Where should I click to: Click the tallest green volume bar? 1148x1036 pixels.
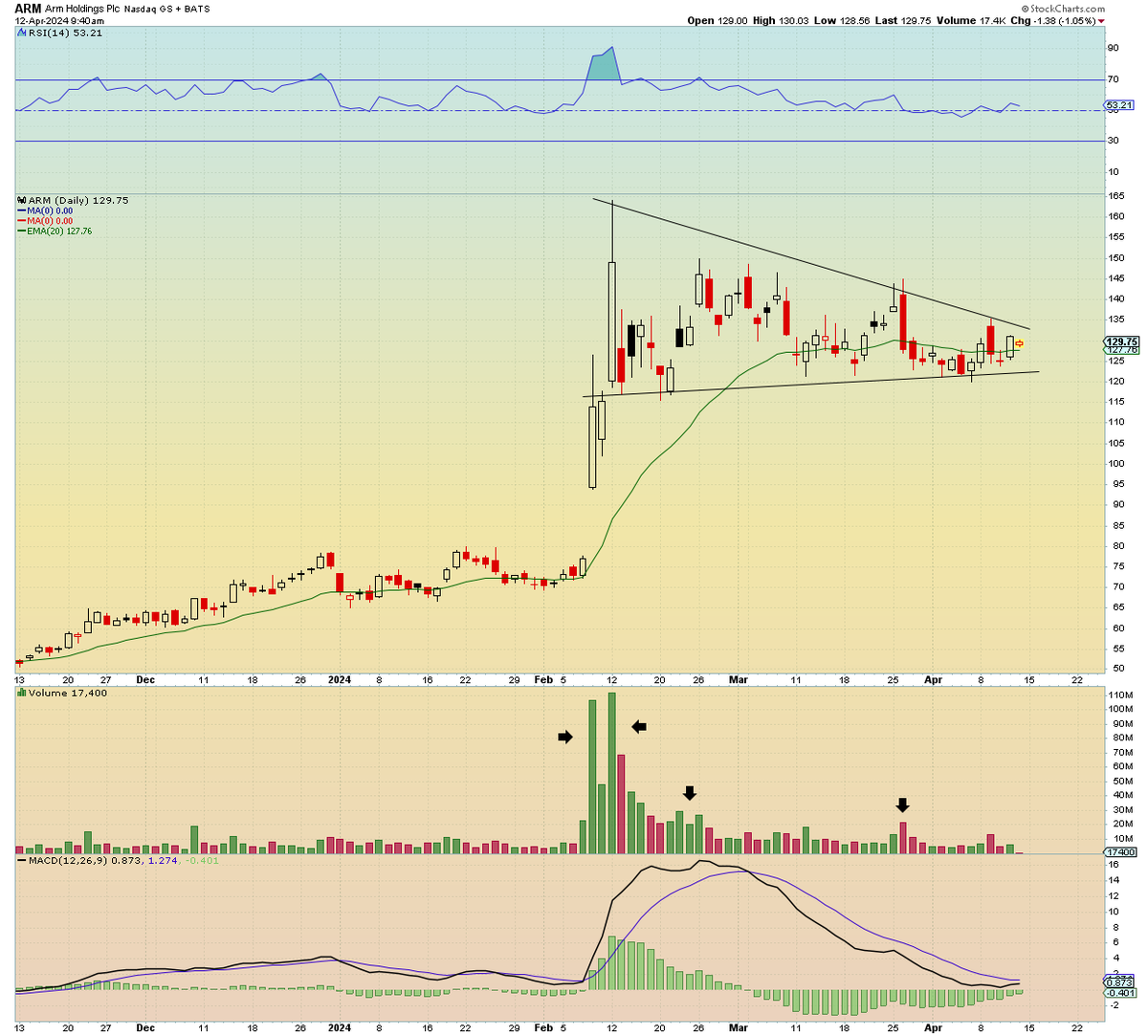tap(611, 773)
